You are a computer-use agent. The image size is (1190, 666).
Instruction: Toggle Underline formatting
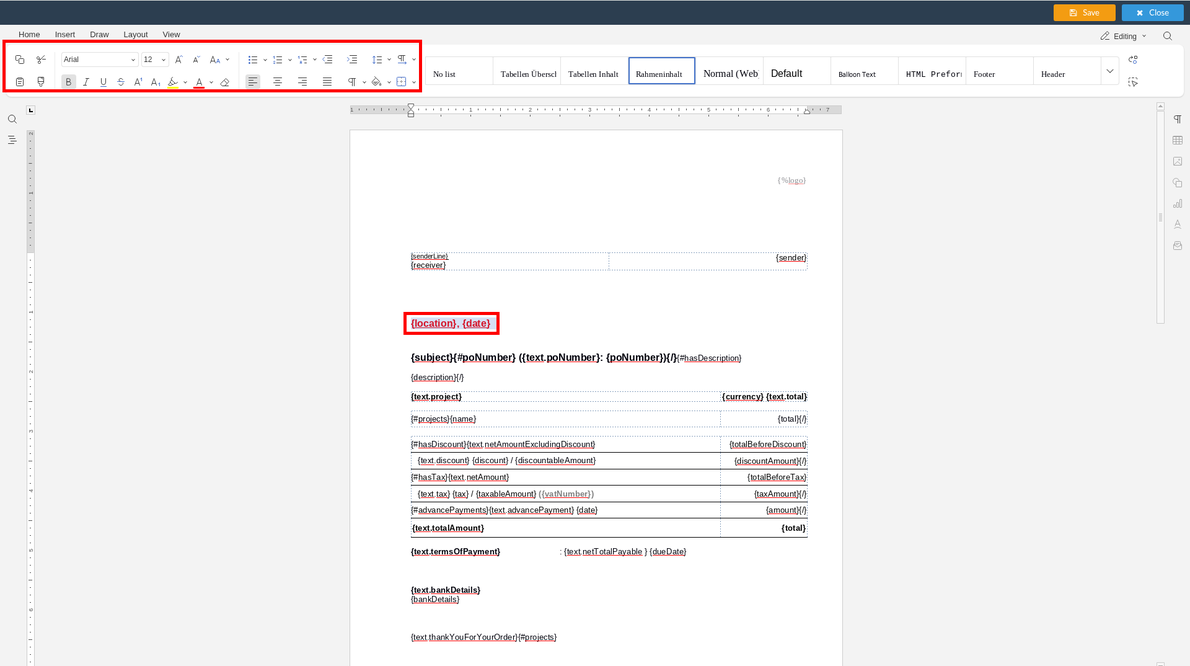tap(103, 82)
